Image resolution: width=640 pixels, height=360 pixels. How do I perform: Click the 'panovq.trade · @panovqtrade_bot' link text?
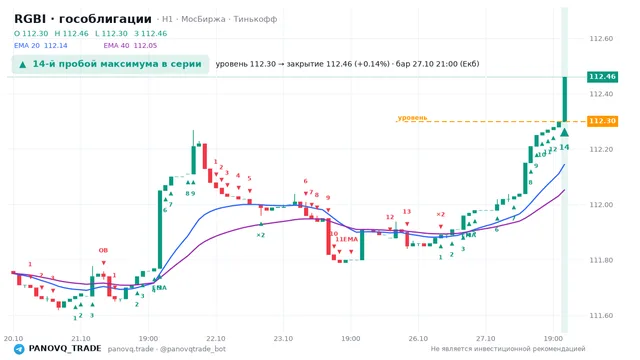coord(167,349)
